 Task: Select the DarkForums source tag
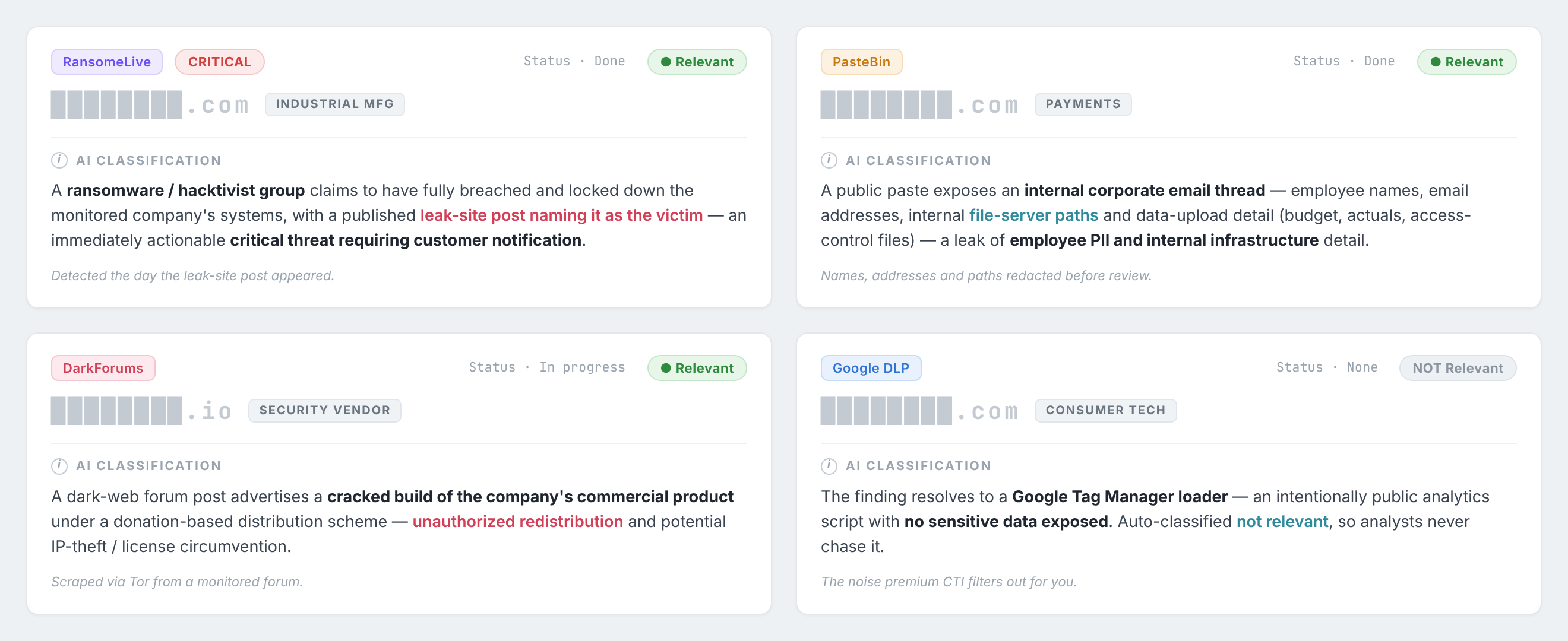tap(103, 368)
